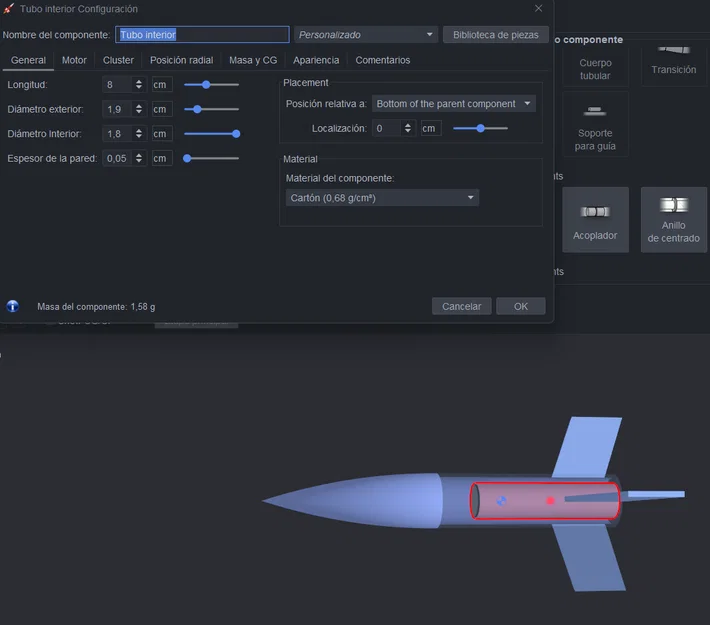Click the Cancelar button
The height and width of the screenshot is (625, 710).
(x=461, y=306)
